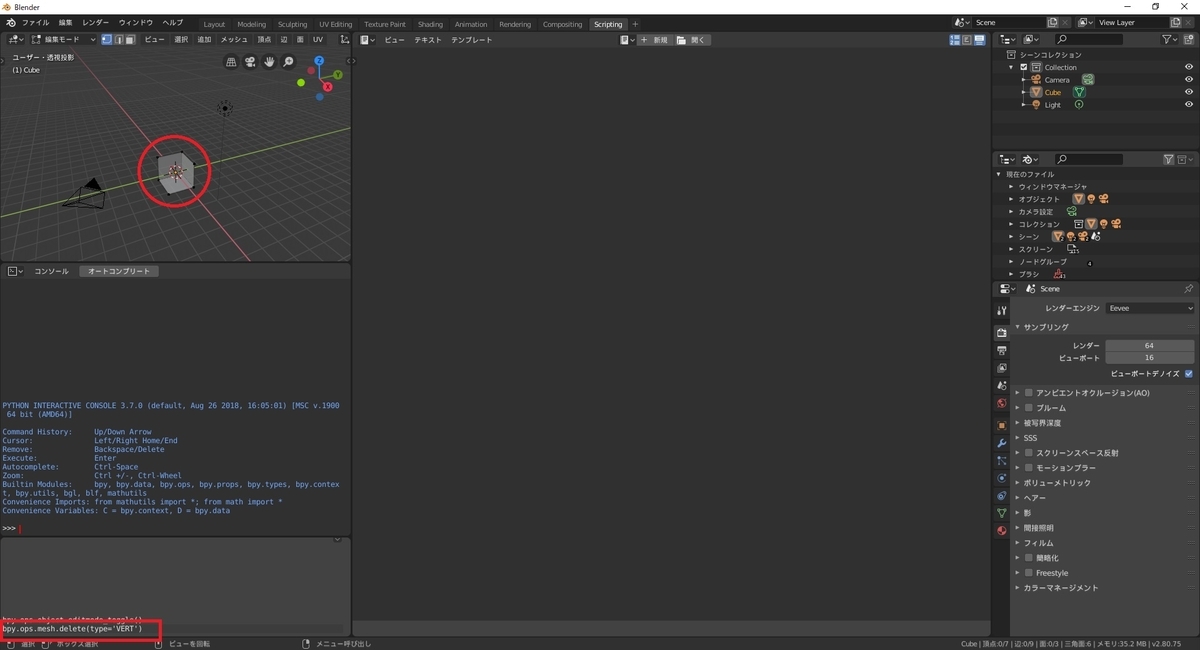Select vertex select mode icon

pyautogui.click(x=107, y=40)
